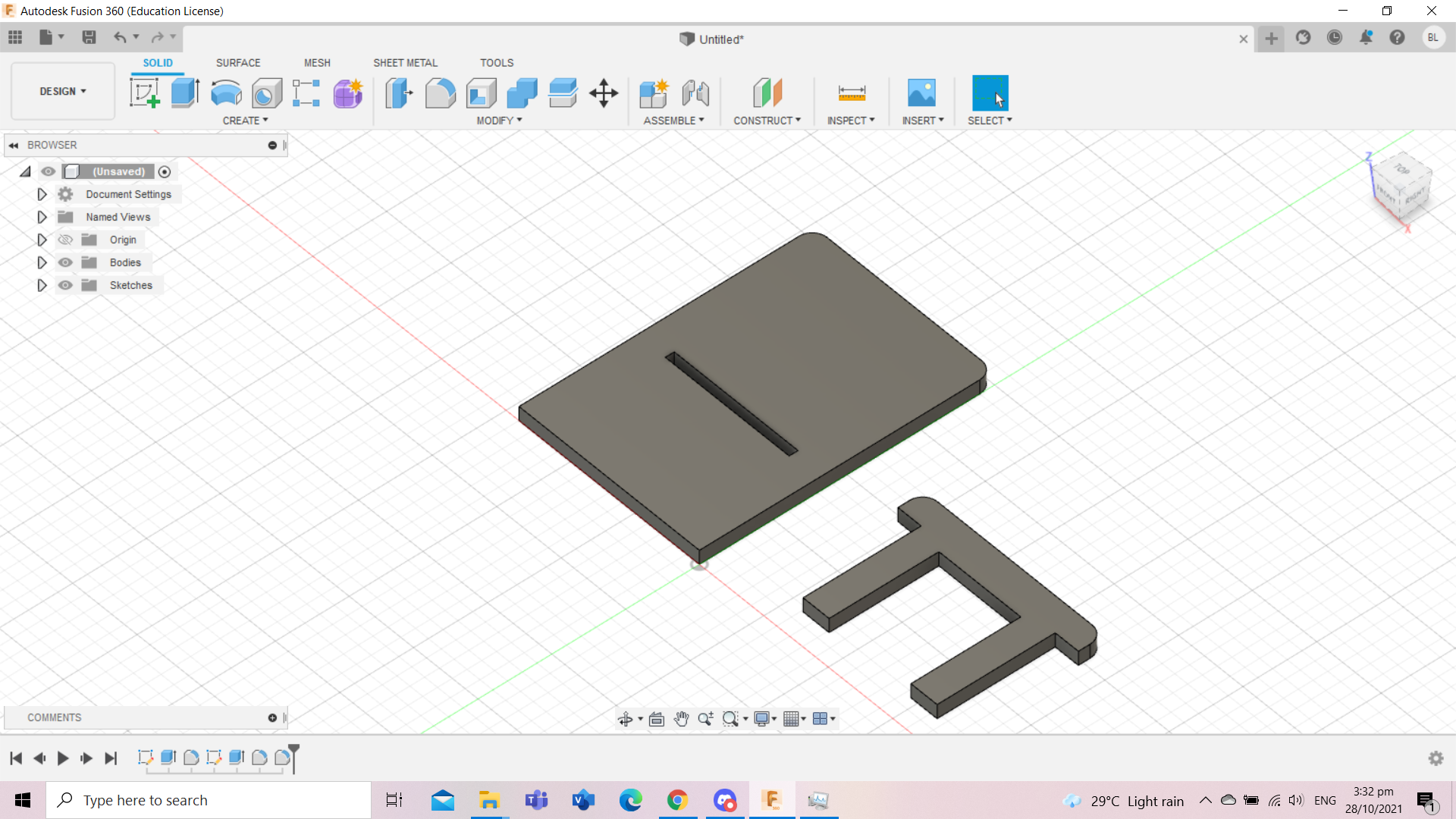1456x819 pixels.
Task: Choose the Revolve tool
Action: 226,93
